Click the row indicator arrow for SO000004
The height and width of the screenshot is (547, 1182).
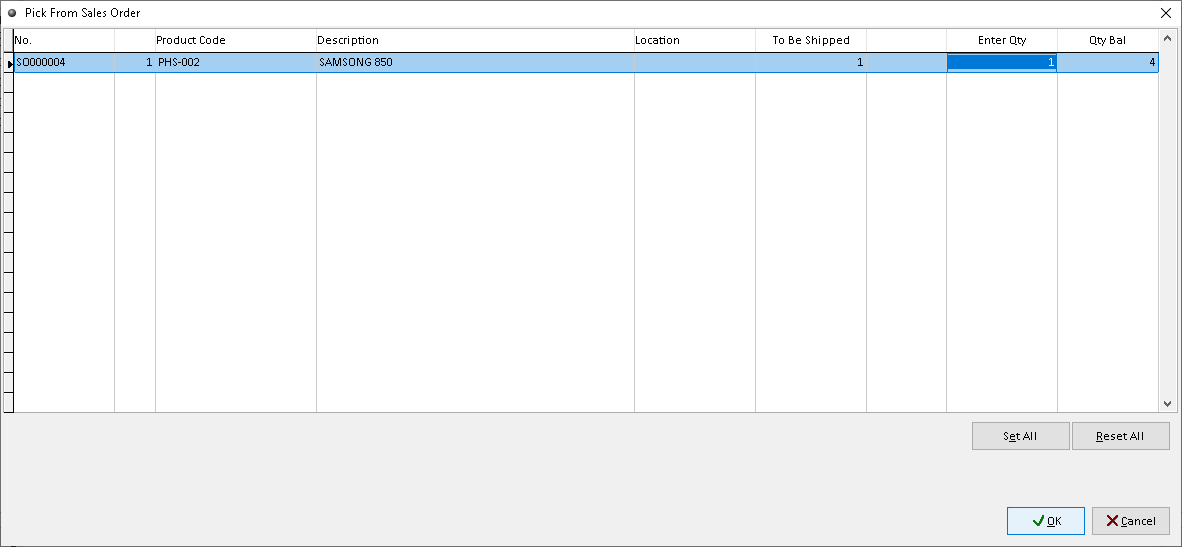tap(9, 64)
